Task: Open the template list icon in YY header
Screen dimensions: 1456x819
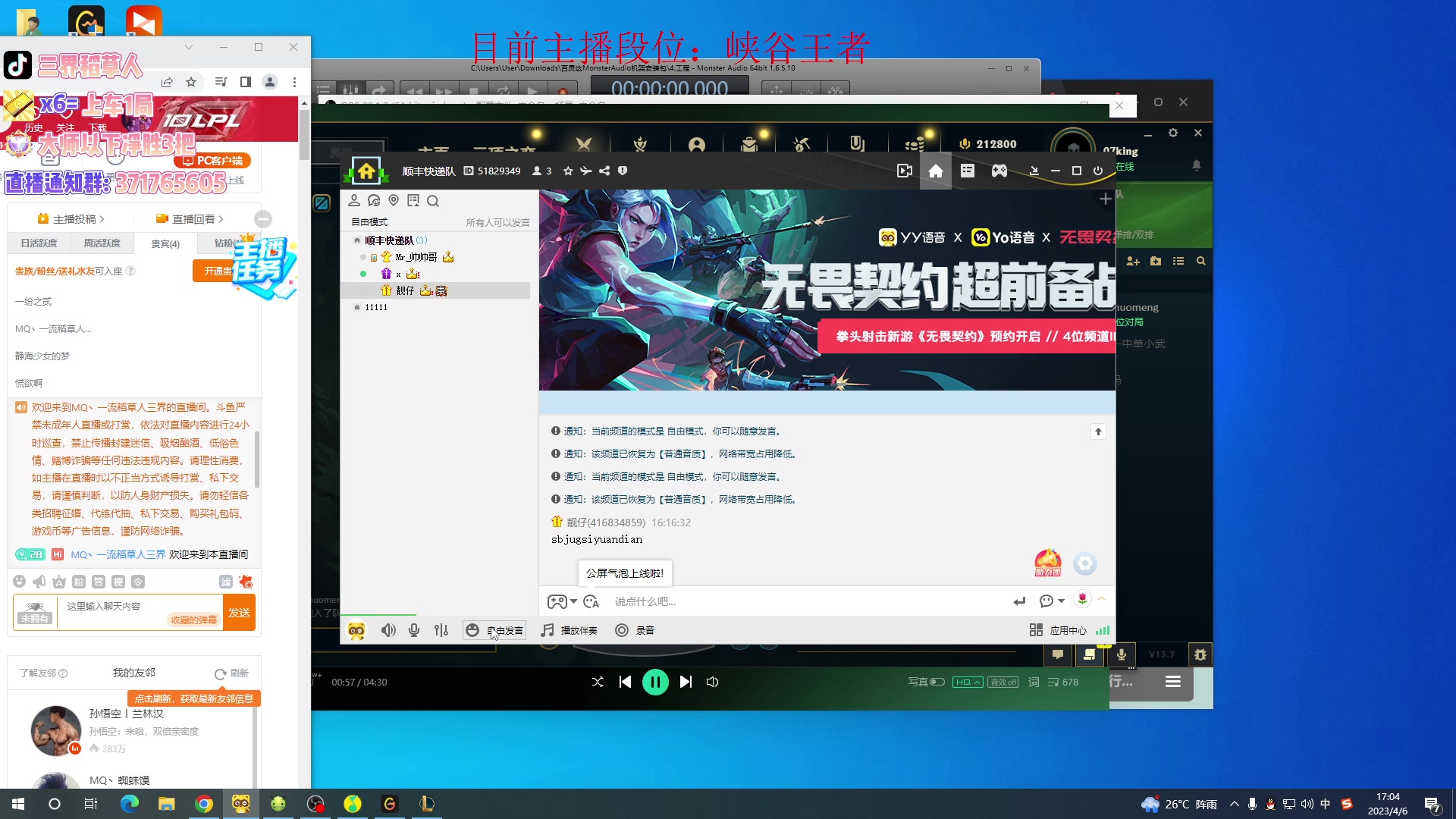Action: pyautogui.click(x=968, y=171)
